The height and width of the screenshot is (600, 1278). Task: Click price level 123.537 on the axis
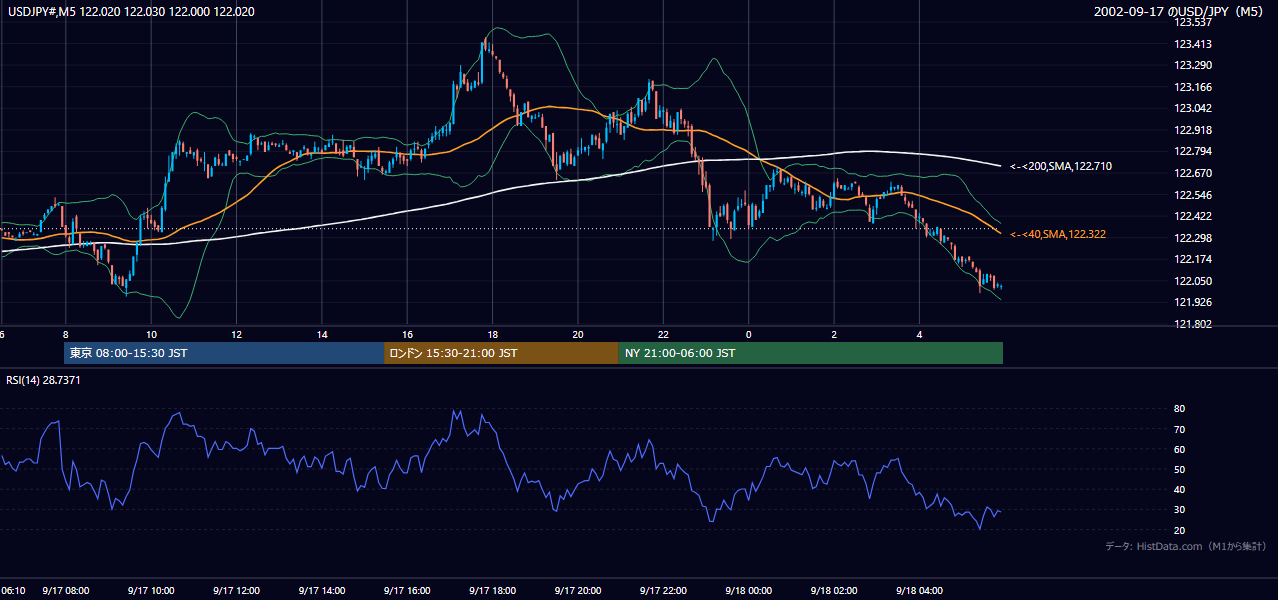pos(1192,22)
